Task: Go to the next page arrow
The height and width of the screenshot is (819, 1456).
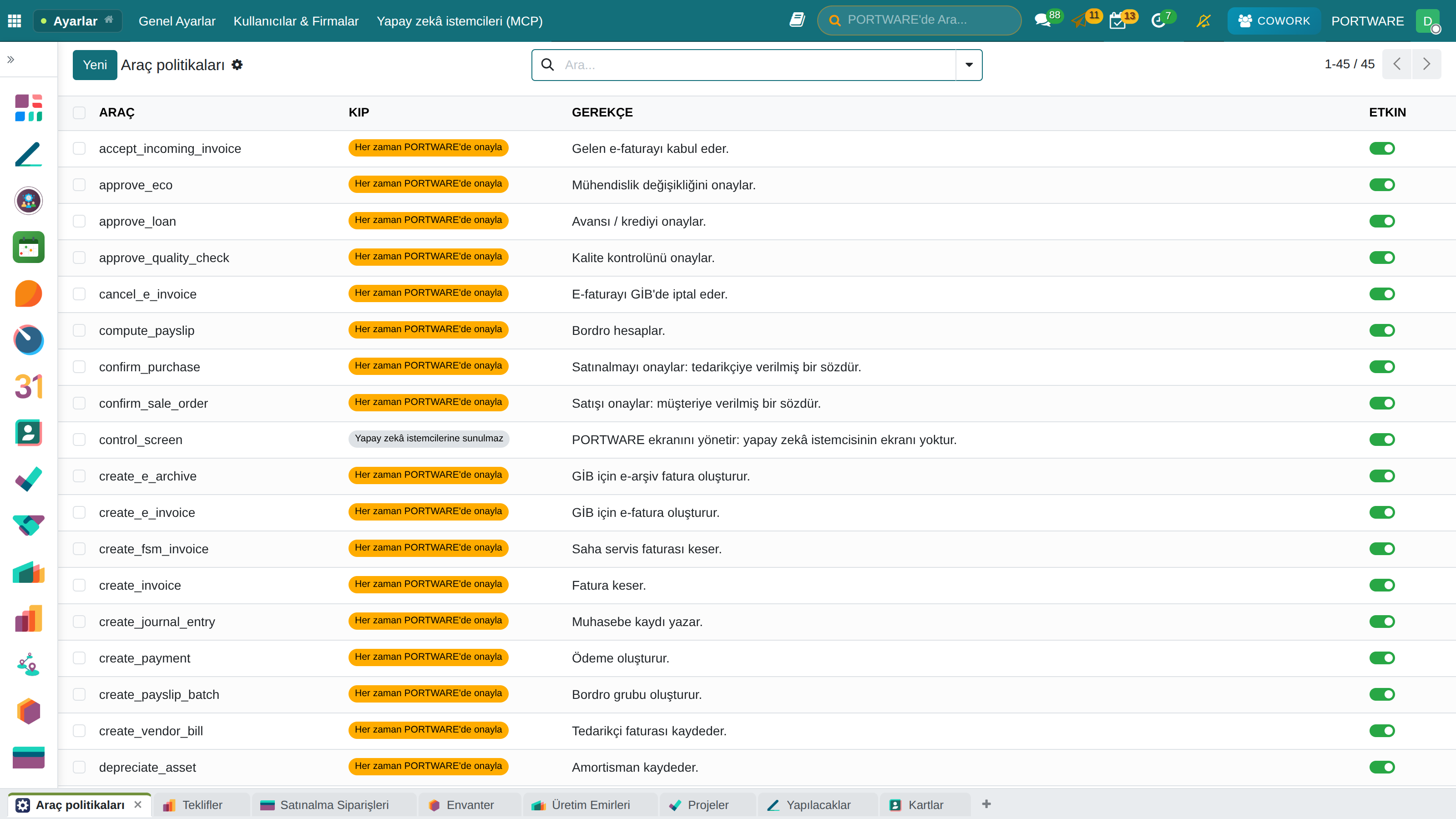Action: point(1426,64)
